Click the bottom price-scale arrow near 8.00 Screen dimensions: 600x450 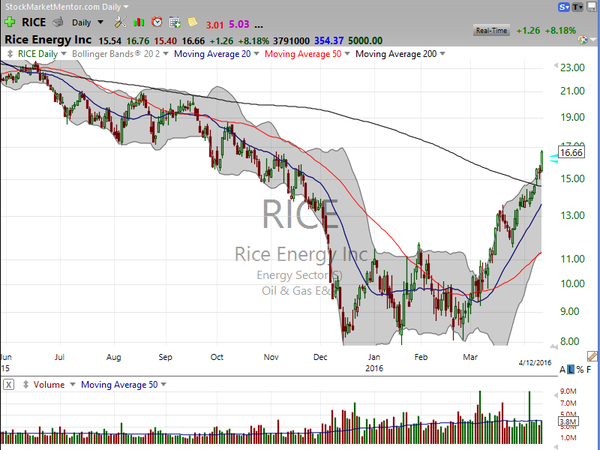click(554, 346)
